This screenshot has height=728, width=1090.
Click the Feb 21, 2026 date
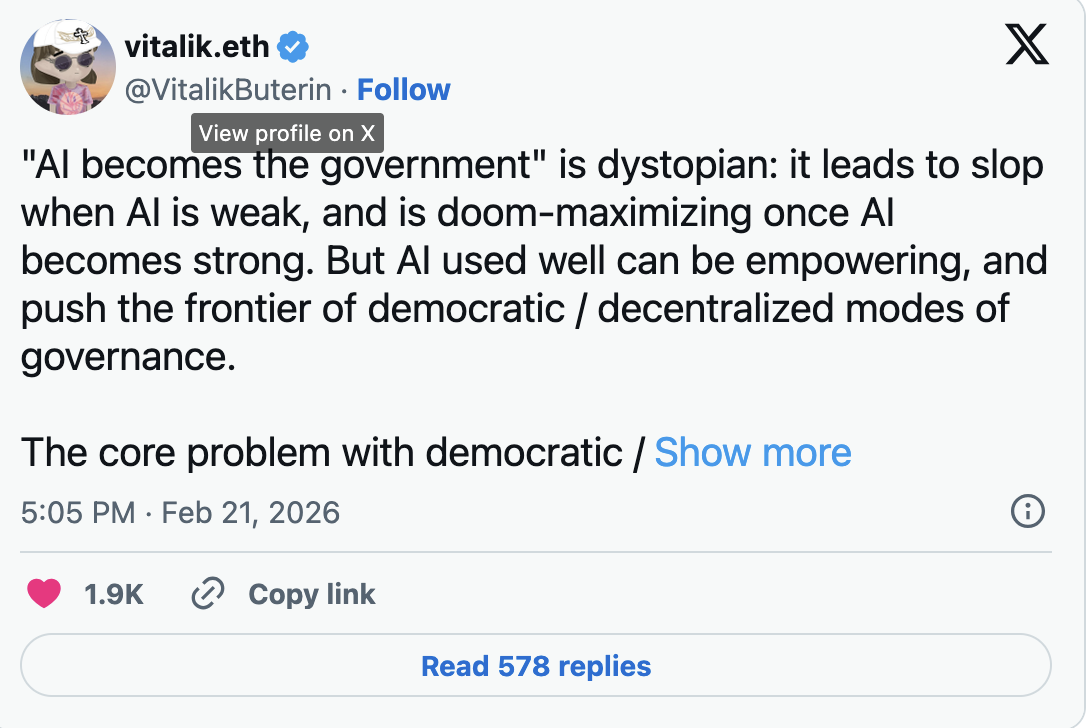(250, 513)
